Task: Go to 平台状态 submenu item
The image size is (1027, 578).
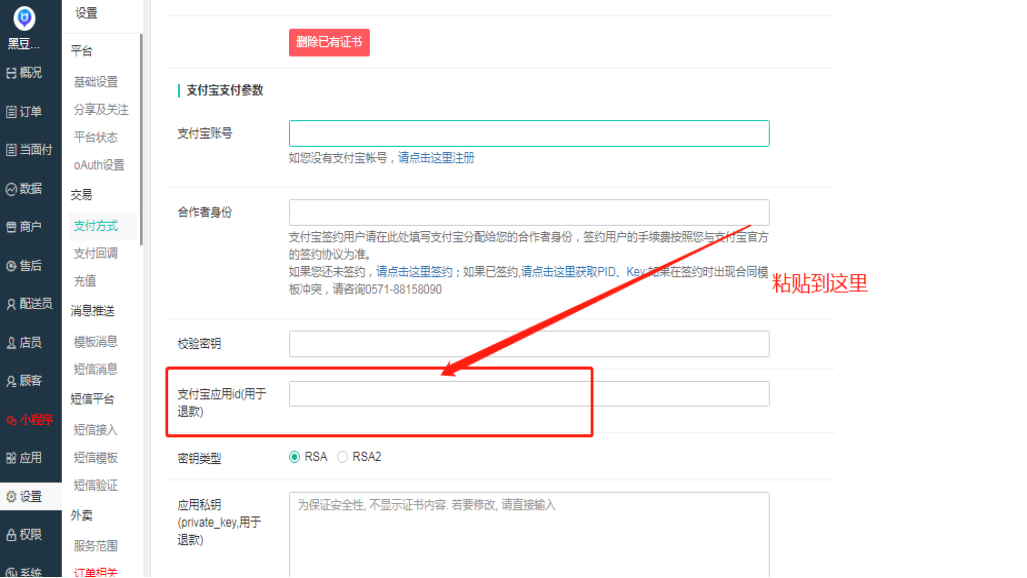Action: (96, 137)
